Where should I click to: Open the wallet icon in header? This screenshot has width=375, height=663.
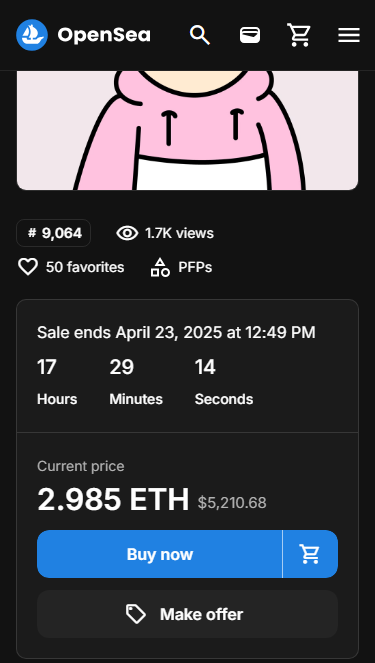pyautogui.click(x=250, y=35)
